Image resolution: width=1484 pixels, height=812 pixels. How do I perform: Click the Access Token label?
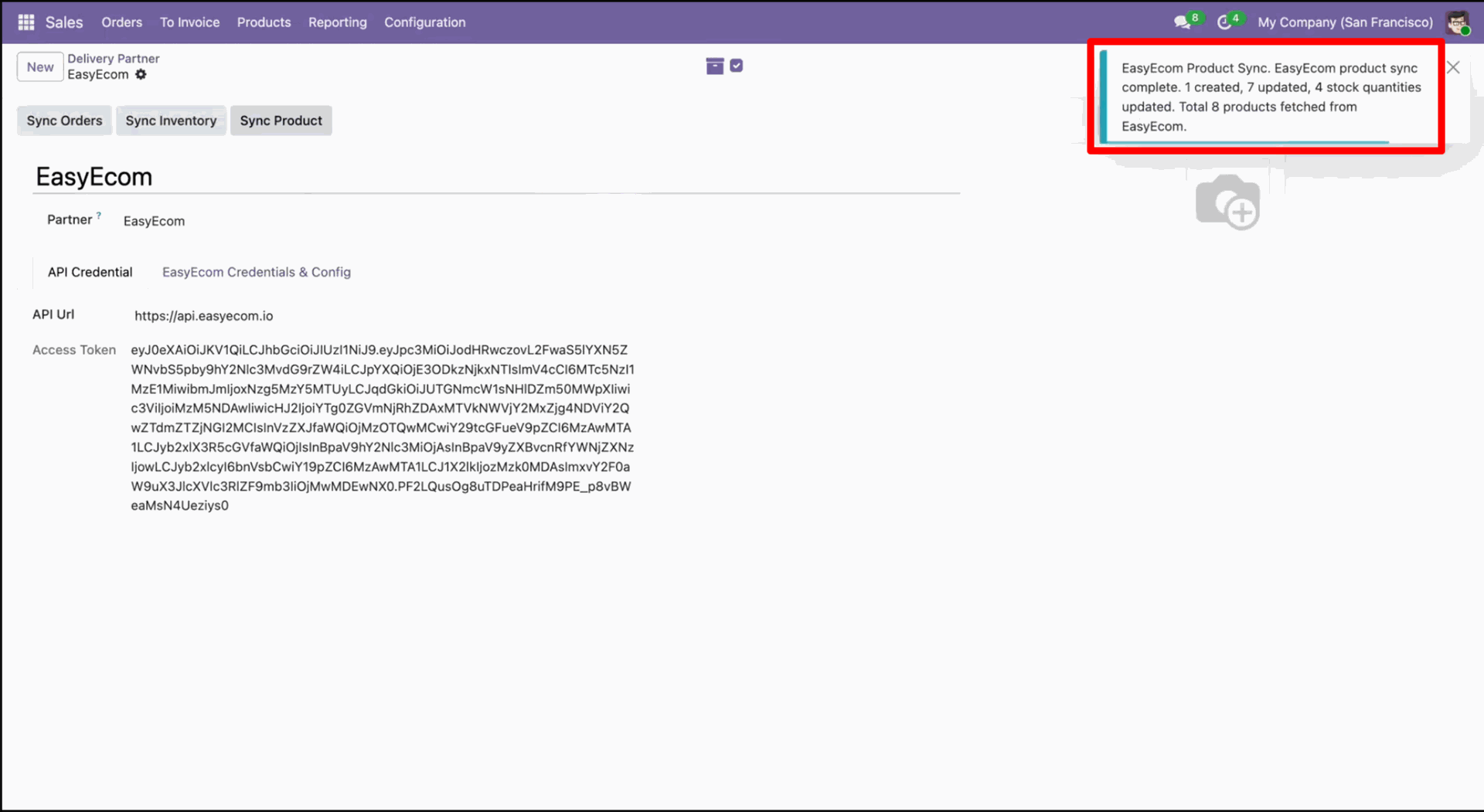(x=74, y=350)
